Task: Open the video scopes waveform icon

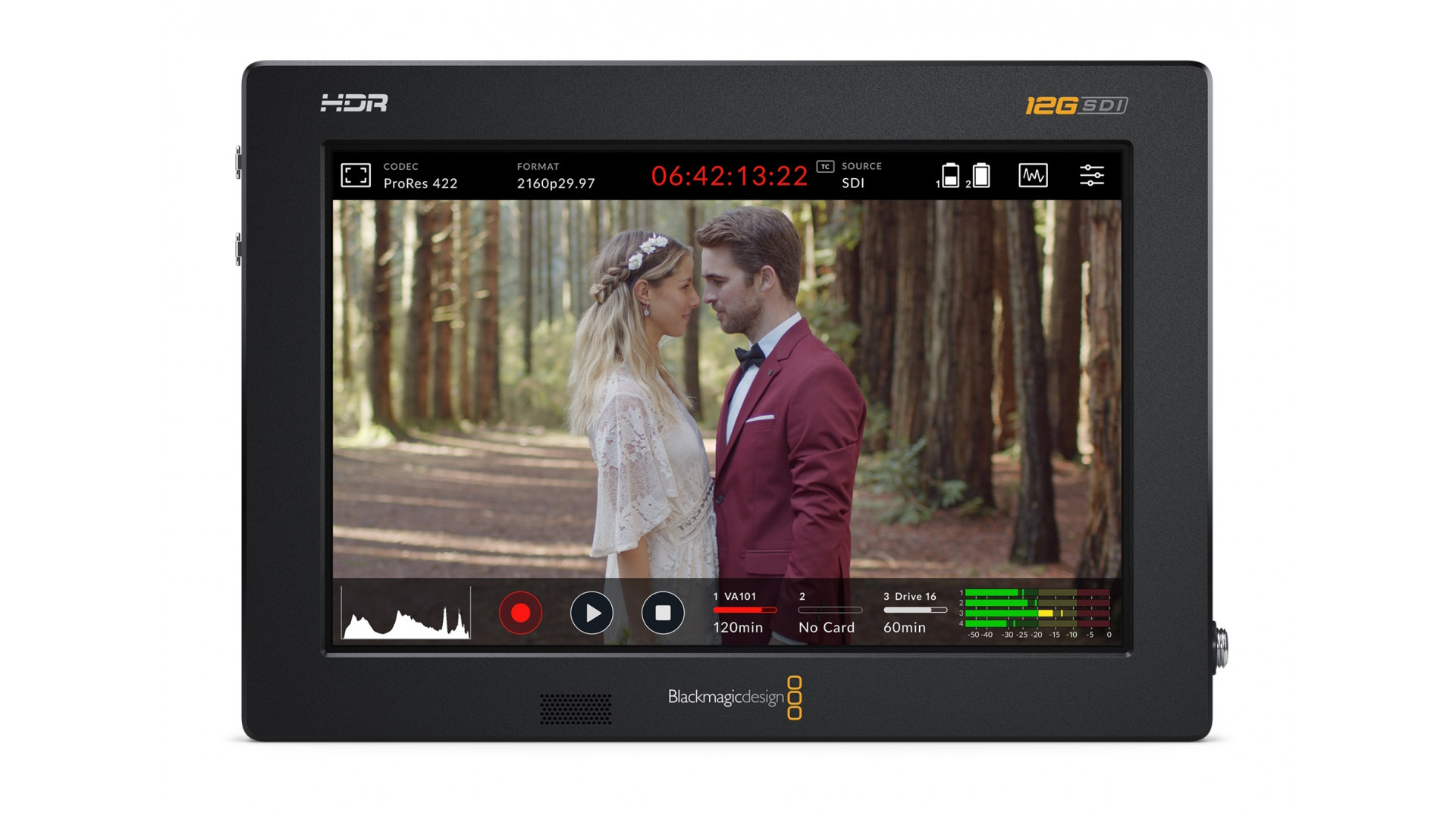Action: click(1033, 175)
